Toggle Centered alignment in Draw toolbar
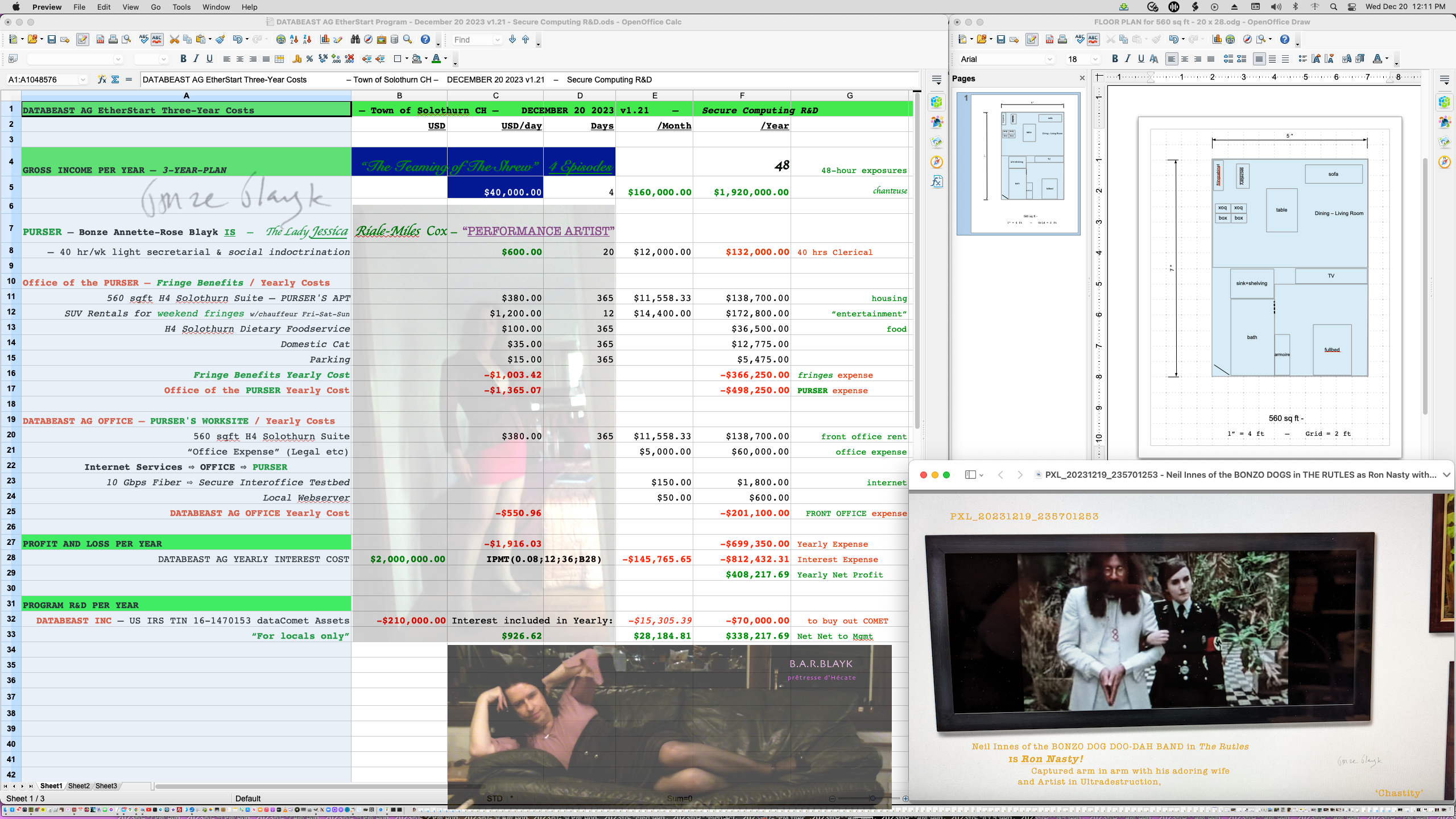 coord(1185,59)
